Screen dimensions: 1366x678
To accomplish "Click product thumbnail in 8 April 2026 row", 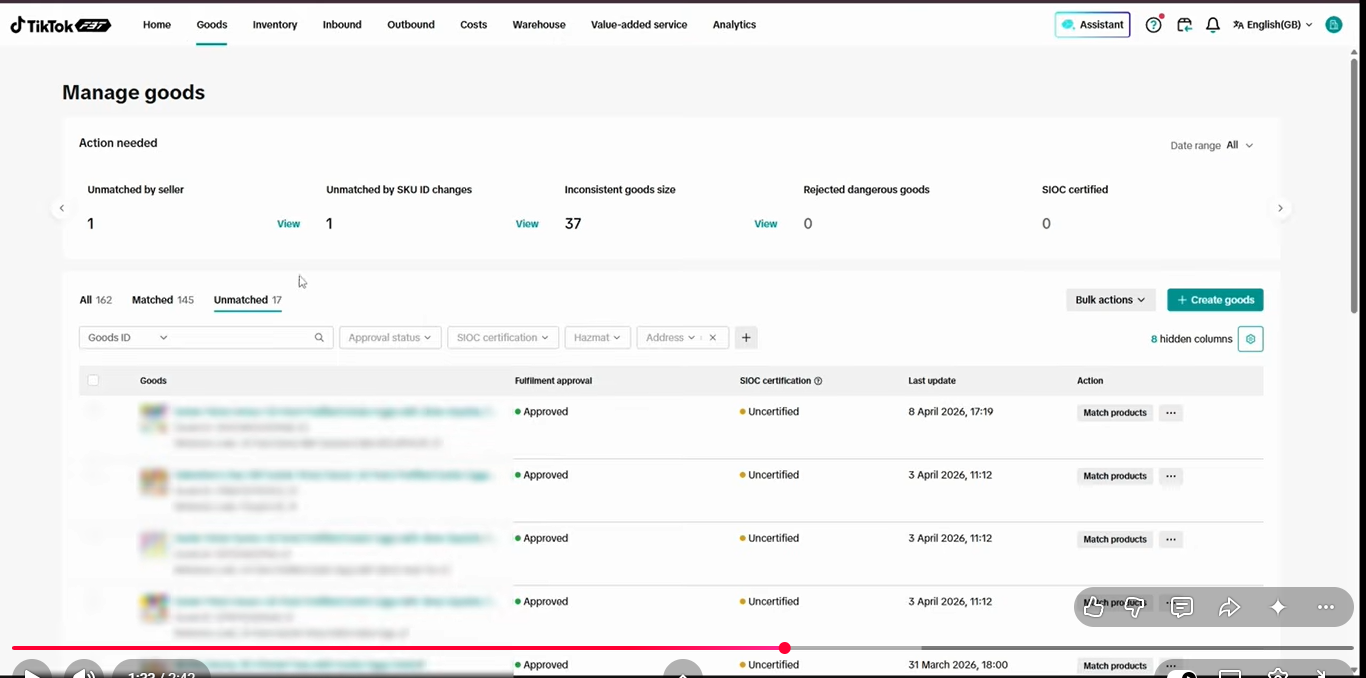I will 153,418.
